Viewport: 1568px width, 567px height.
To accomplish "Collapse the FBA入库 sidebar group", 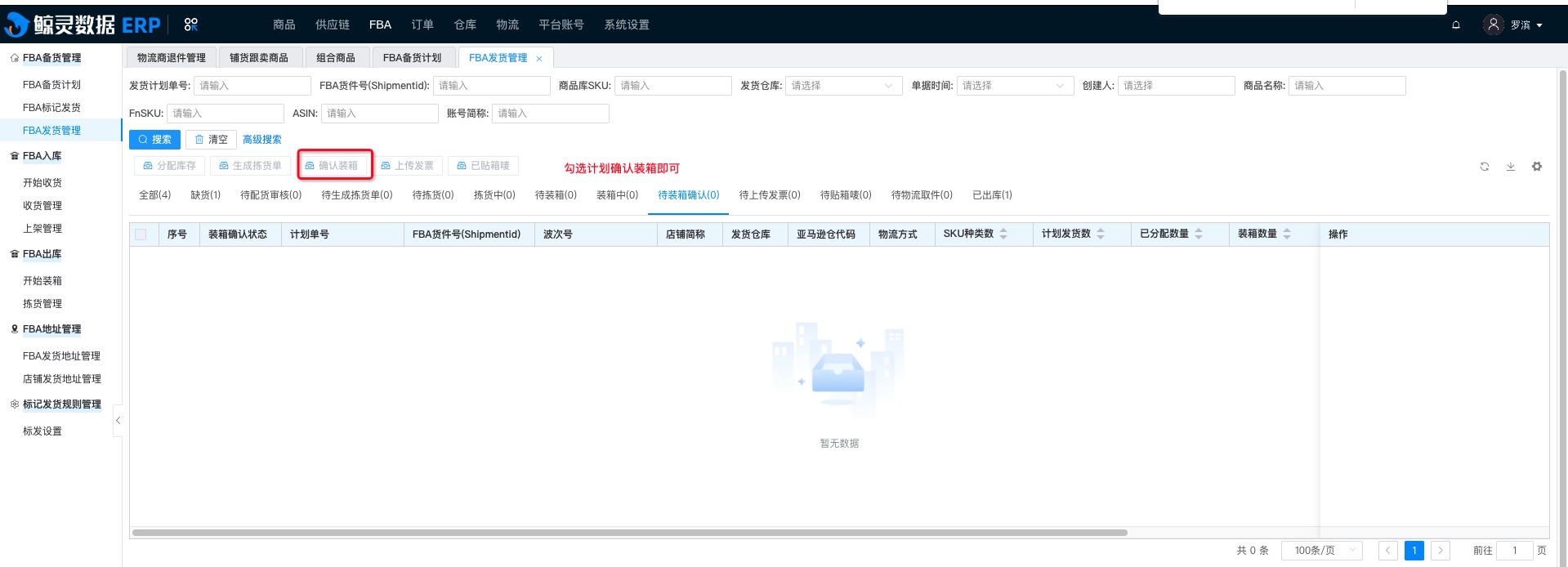I will [42, 156].
